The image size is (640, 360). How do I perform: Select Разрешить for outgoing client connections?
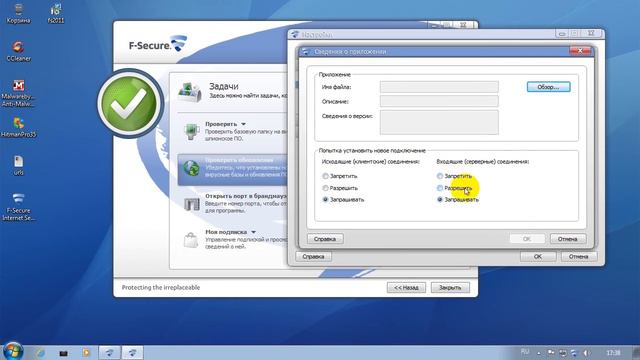coord(340,188)
